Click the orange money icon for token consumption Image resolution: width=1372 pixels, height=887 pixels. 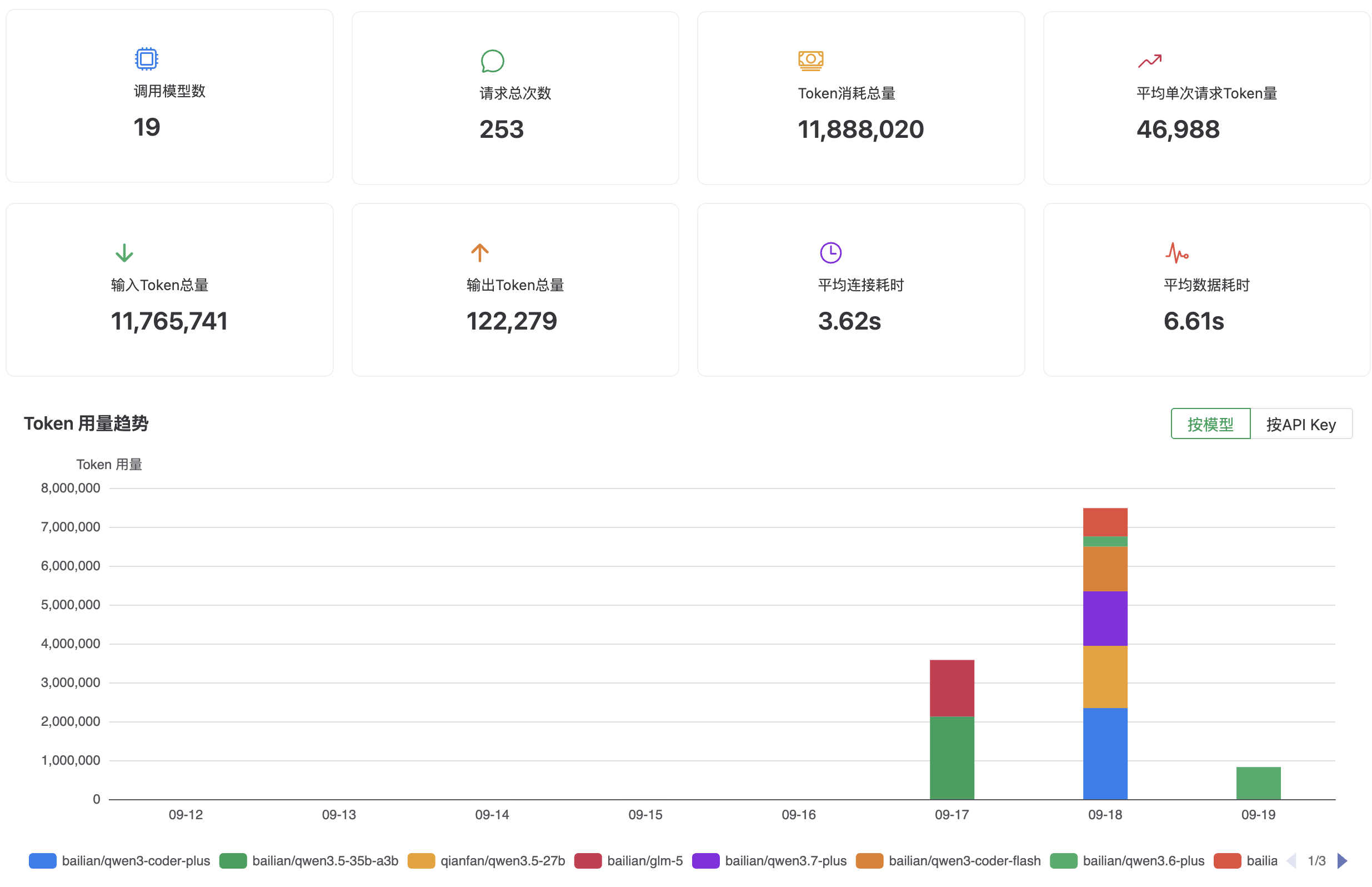tap(810, 61)
